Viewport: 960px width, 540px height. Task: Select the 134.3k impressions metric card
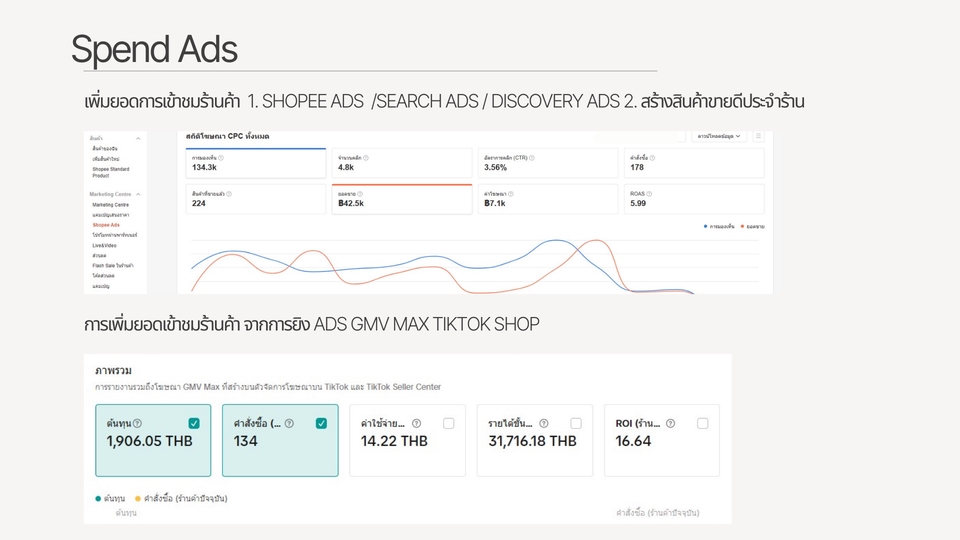tap(255, 163)
